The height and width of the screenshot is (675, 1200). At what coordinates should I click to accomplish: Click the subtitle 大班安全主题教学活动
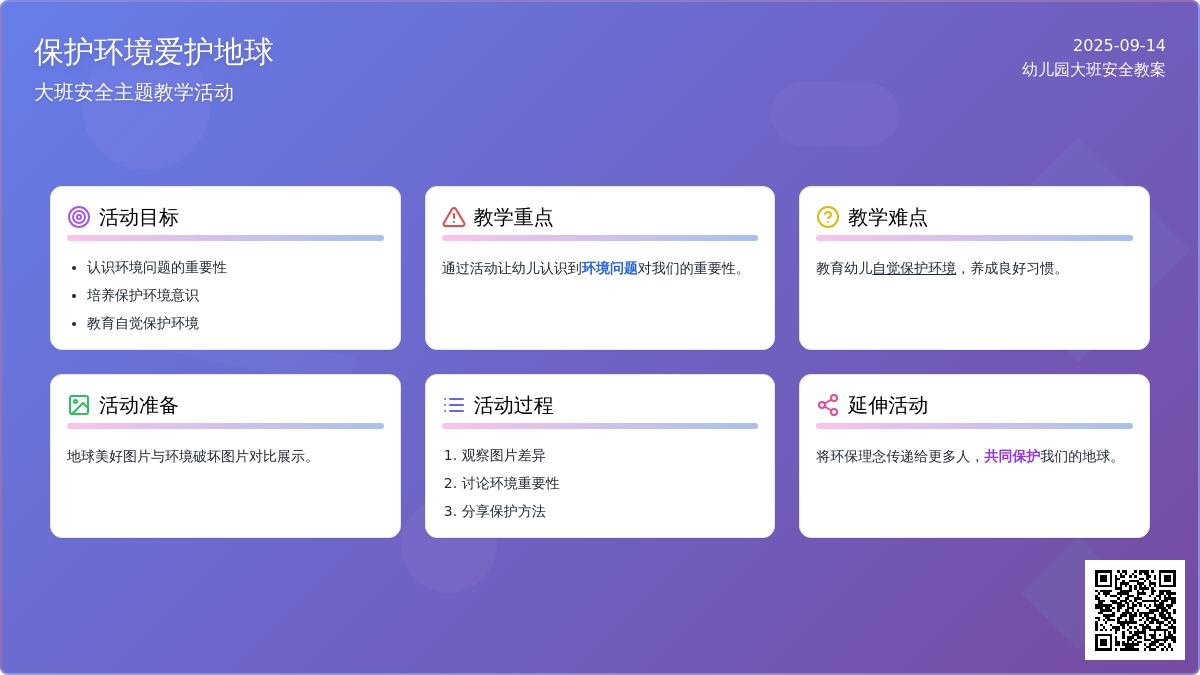(134, 92)
